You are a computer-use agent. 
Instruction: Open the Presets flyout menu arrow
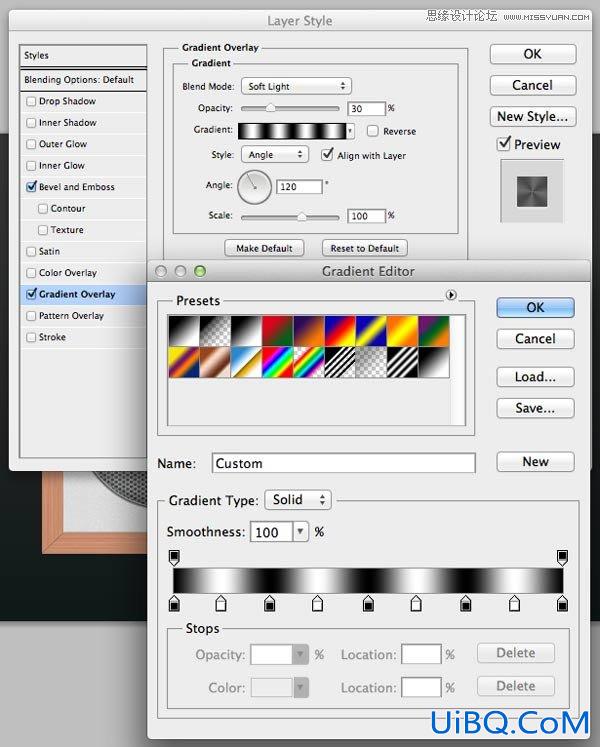tap(451, 295)
